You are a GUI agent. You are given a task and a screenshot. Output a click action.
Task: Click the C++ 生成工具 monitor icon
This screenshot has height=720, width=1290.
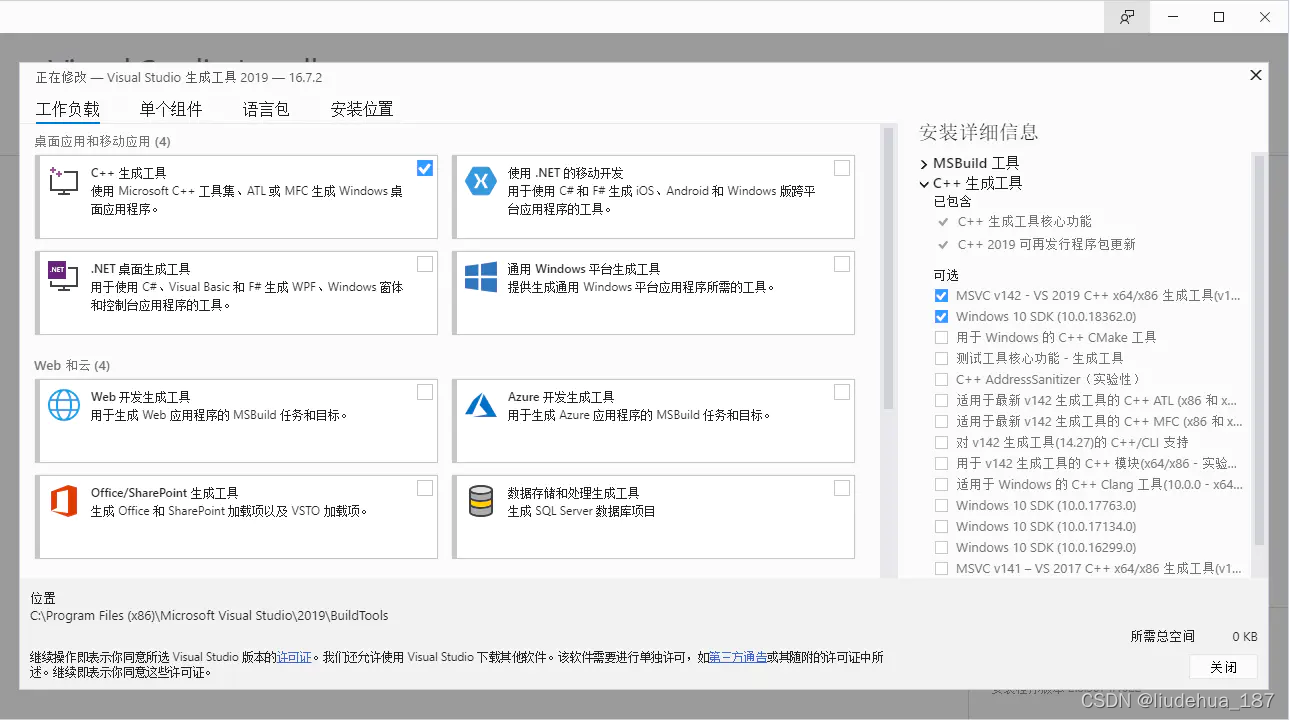pyautogui.click(x=63, y=181)
